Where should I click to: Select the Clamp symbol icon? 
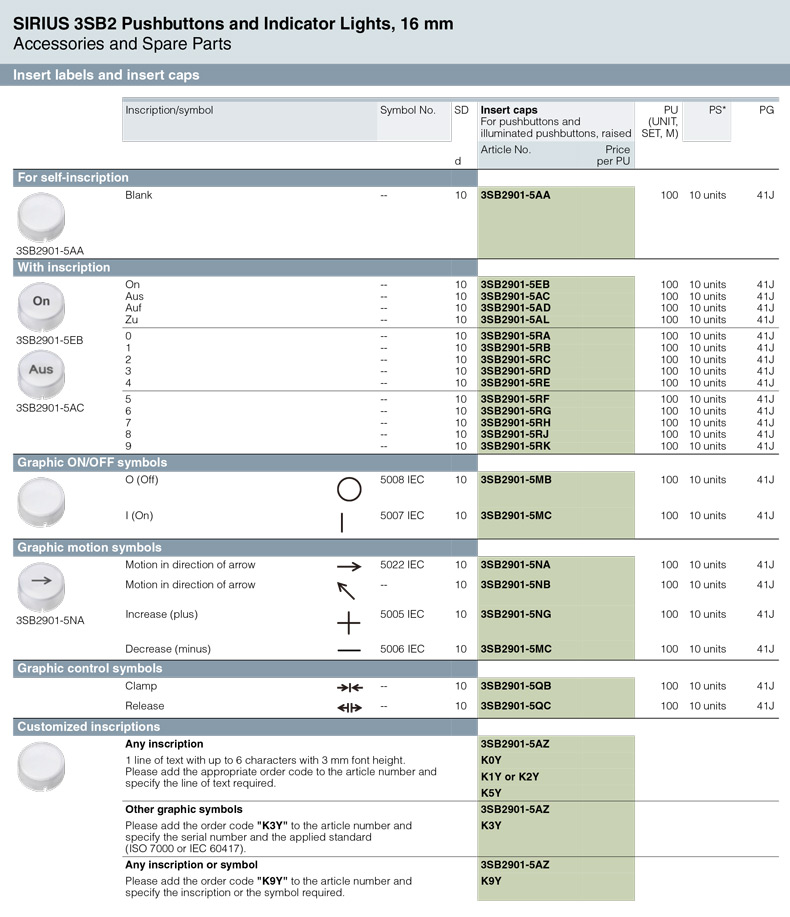pos(349,687)
